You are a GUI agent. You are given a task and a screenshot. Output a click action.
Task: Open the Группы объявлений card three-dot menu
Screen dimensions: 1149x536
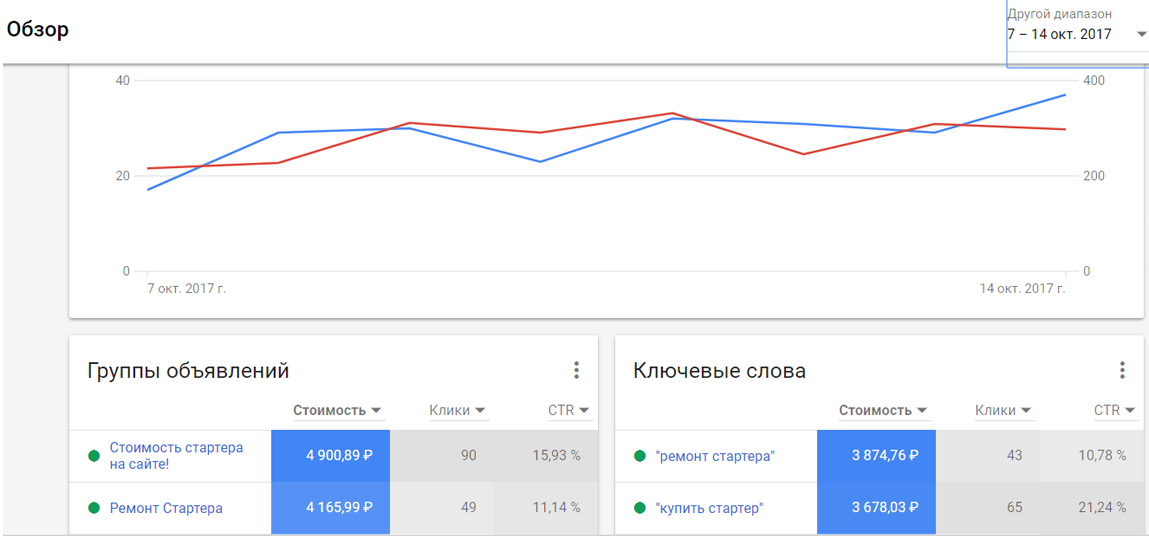tap(576, 371)
